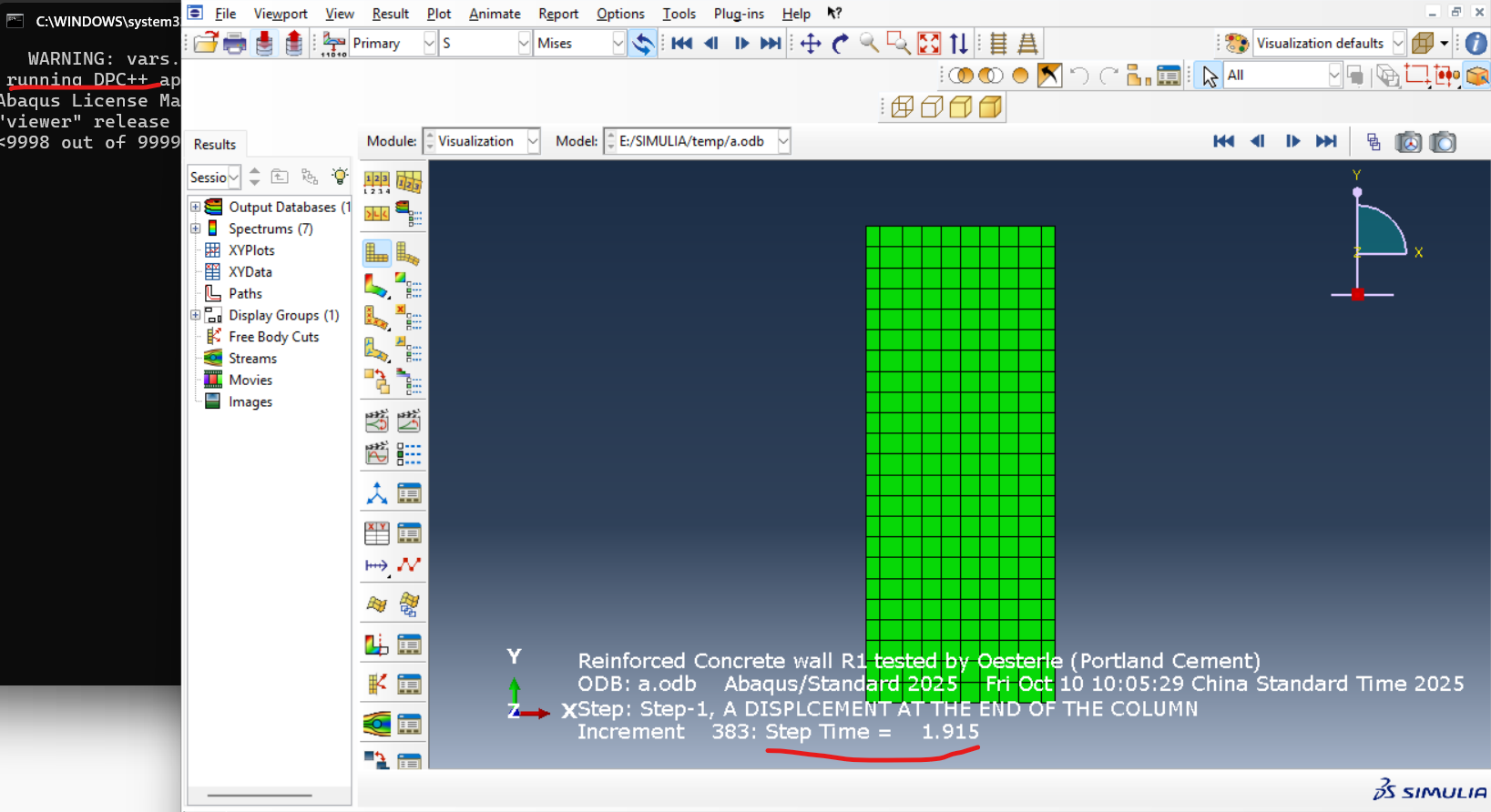Click the Cycle Views arrows icon
The image size is (1491, 812).
point(959,43)
